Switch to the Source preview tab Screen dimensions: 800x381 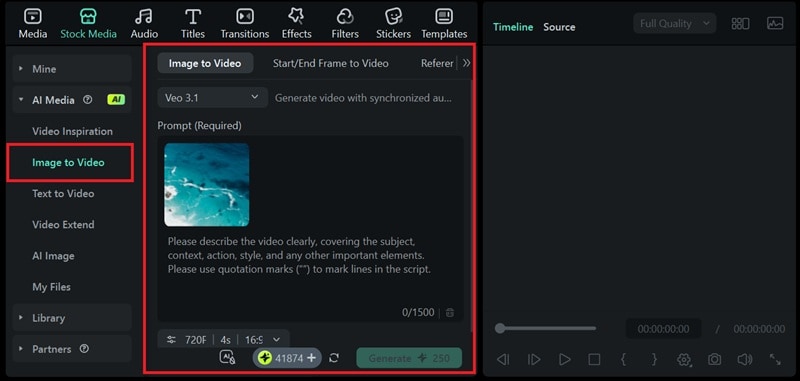[x=559, y=27]
